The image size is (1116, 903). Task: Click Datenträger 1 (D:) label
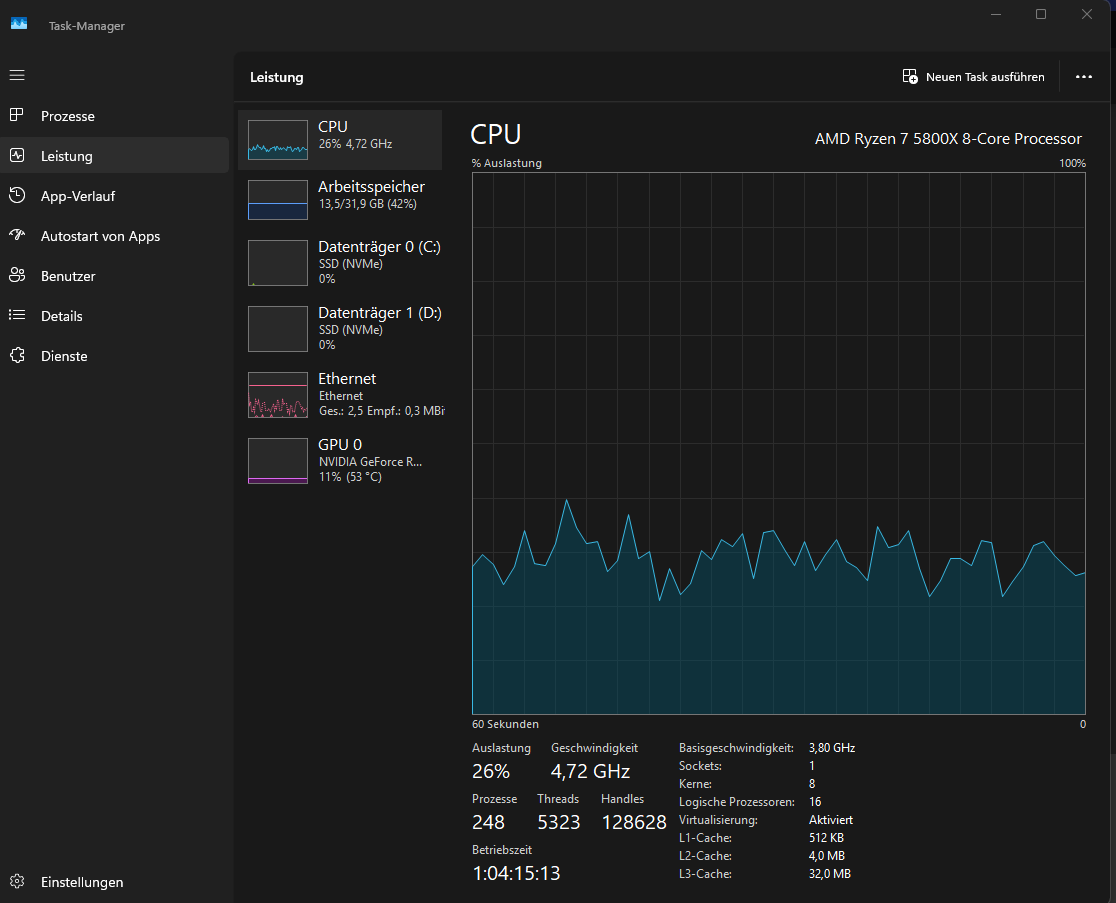[x=380, y=312]
